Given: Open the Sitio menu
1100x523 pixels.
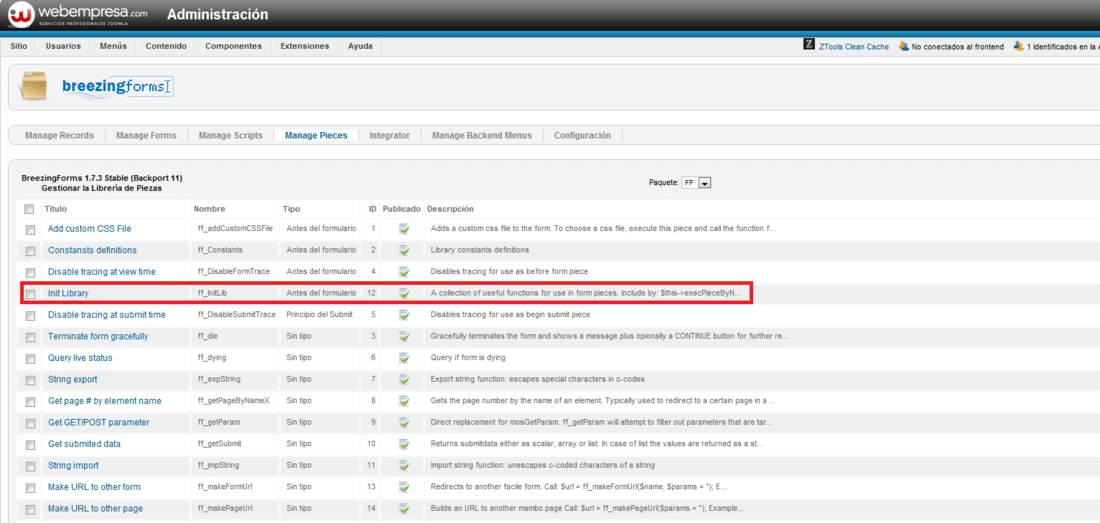Looking at the screenshot, I should 20,46.
